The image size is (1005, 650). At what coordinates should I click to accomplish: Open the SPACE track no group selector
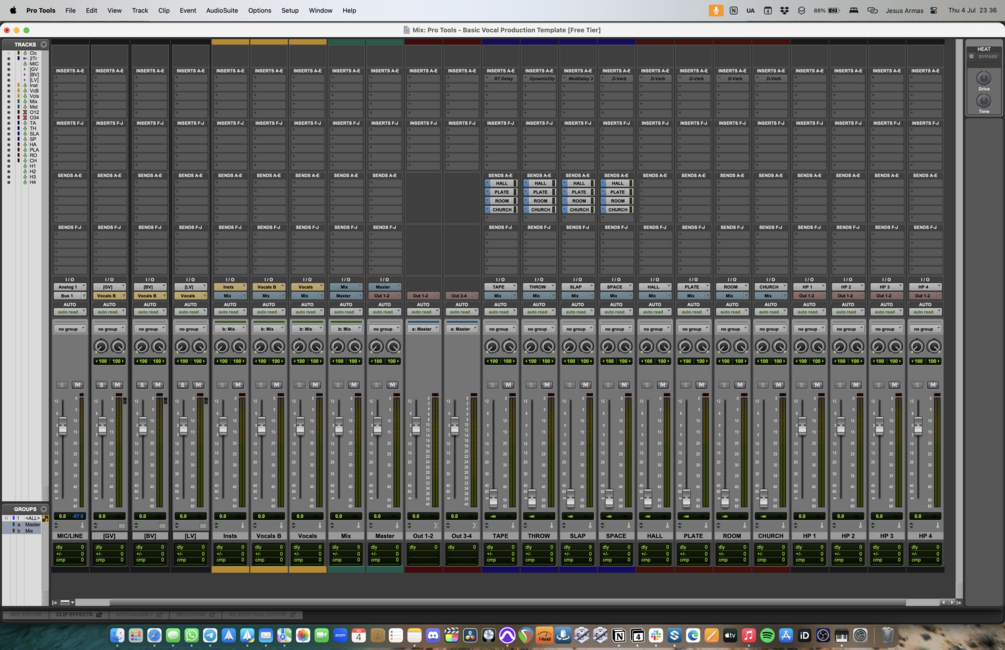(x=616, y=329)
